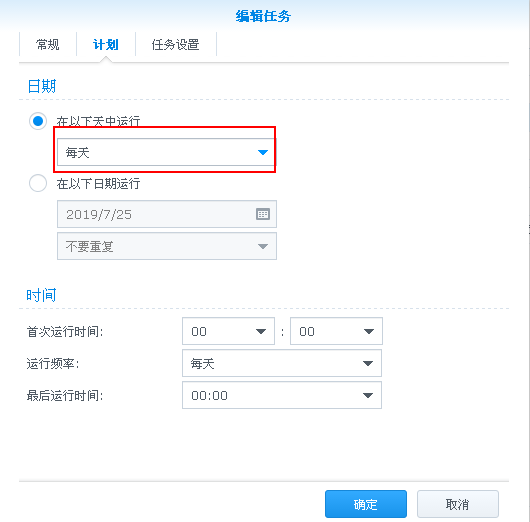Screen dimensions: 530x522
Task: Open the 不要重复 repeat dropdown
Action: pos(167,246)
